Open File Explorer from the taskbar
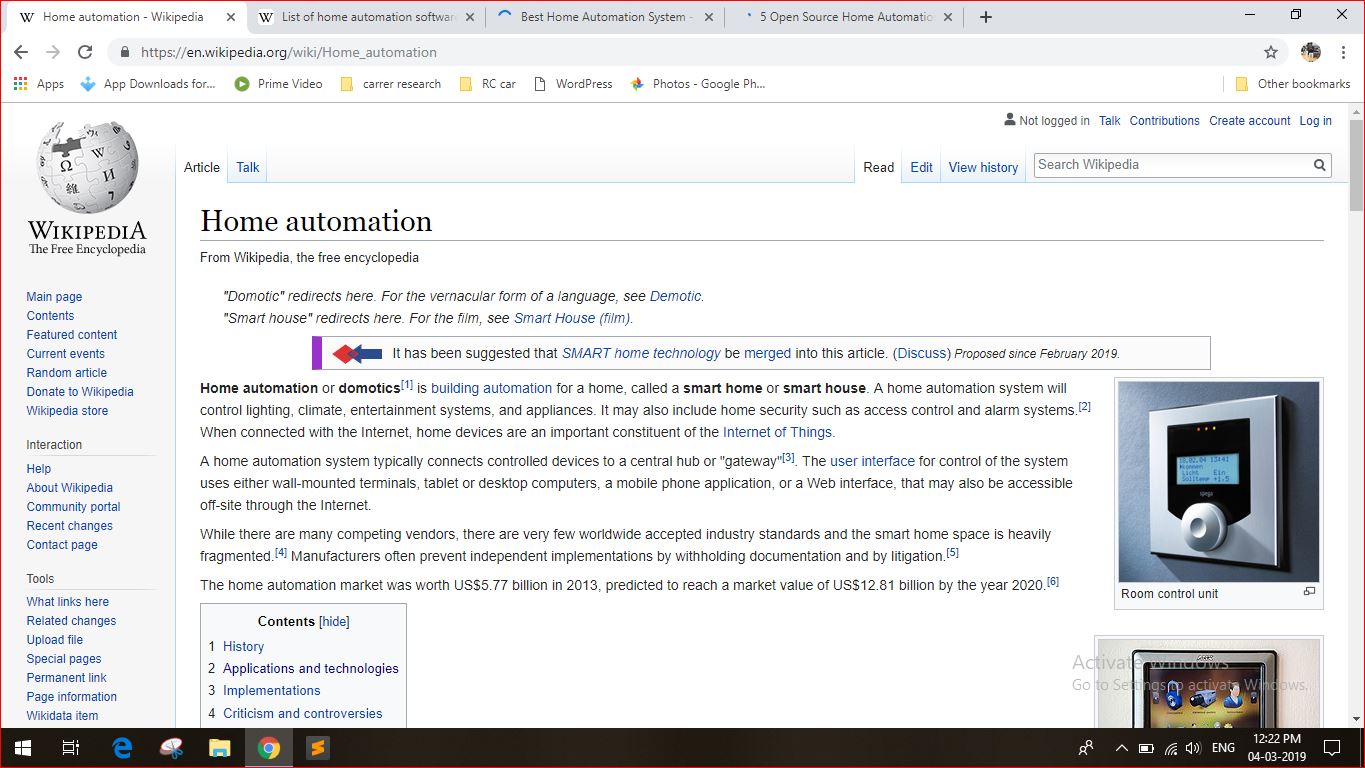Image resolution: width=1365 pixels, height=768 pixels. tap(219, 748)
